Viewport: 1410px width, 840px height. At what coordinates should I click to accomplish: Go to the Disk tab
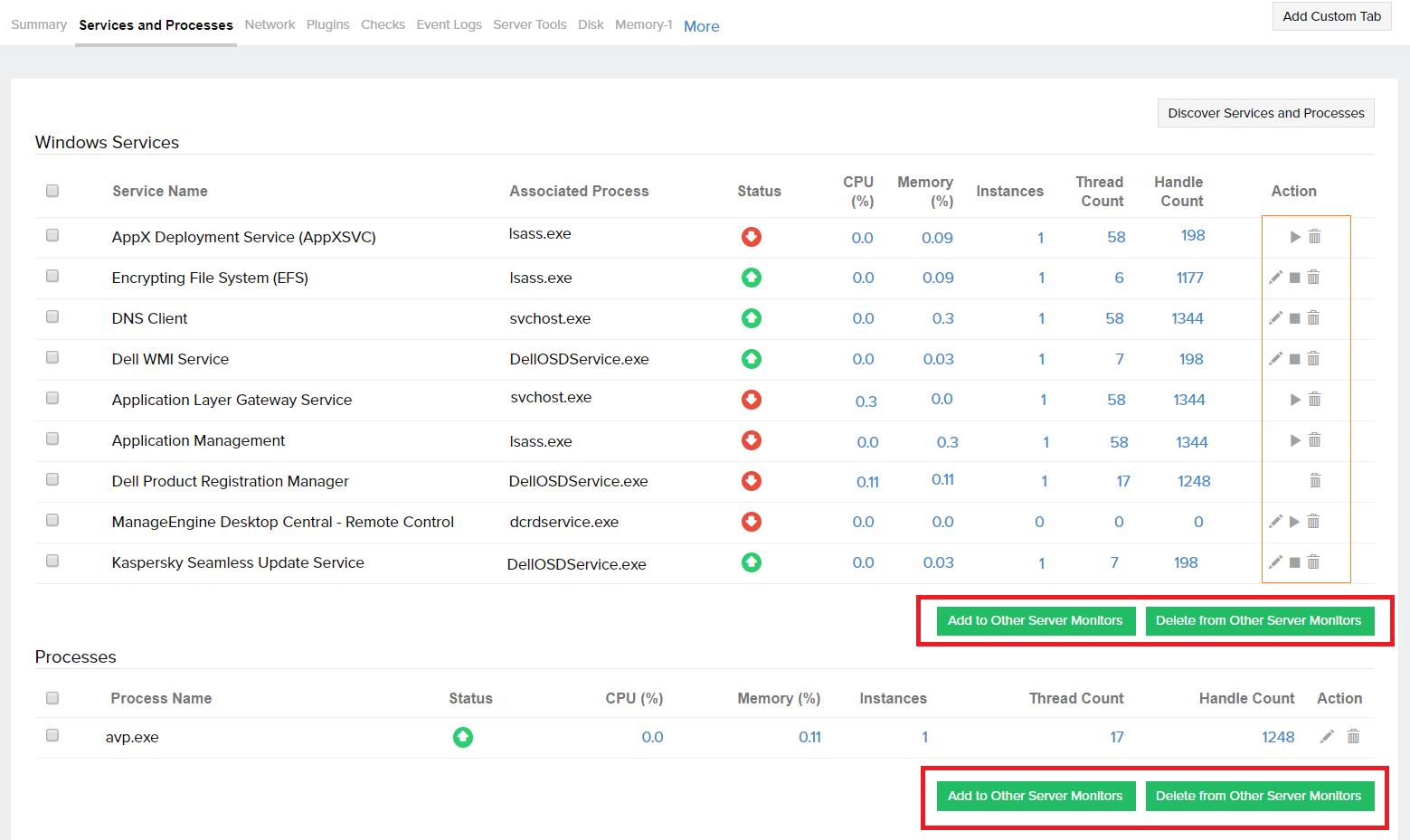(591, 24)
